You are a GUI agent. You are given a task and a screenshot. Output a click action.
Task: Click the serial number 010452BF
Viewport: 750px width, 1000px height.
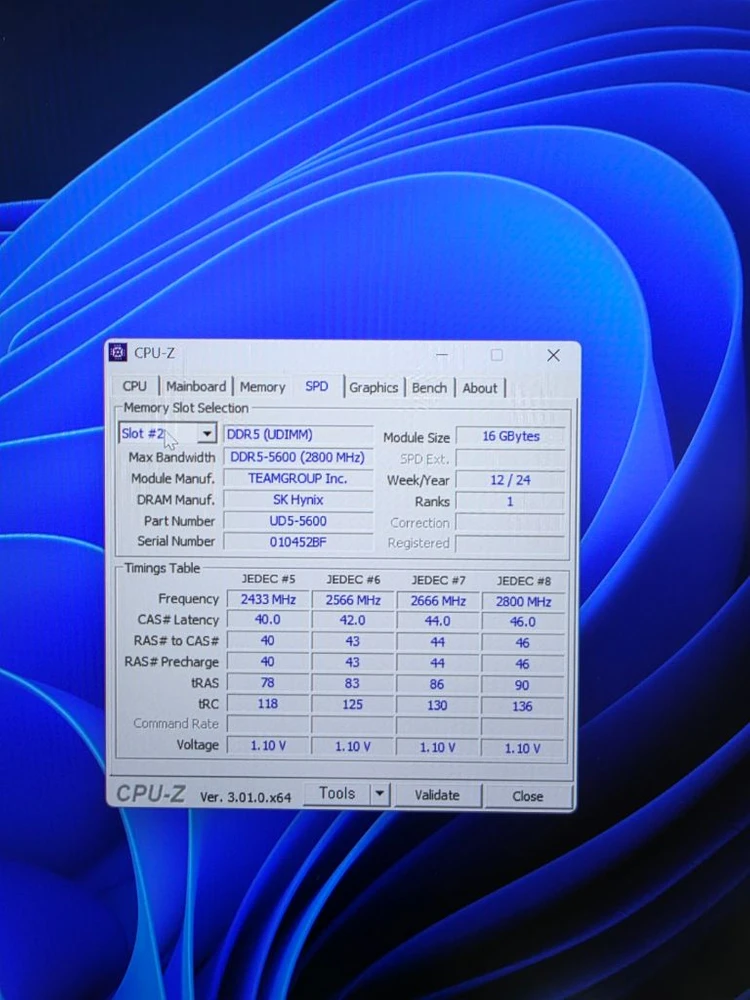click(298, 542)
